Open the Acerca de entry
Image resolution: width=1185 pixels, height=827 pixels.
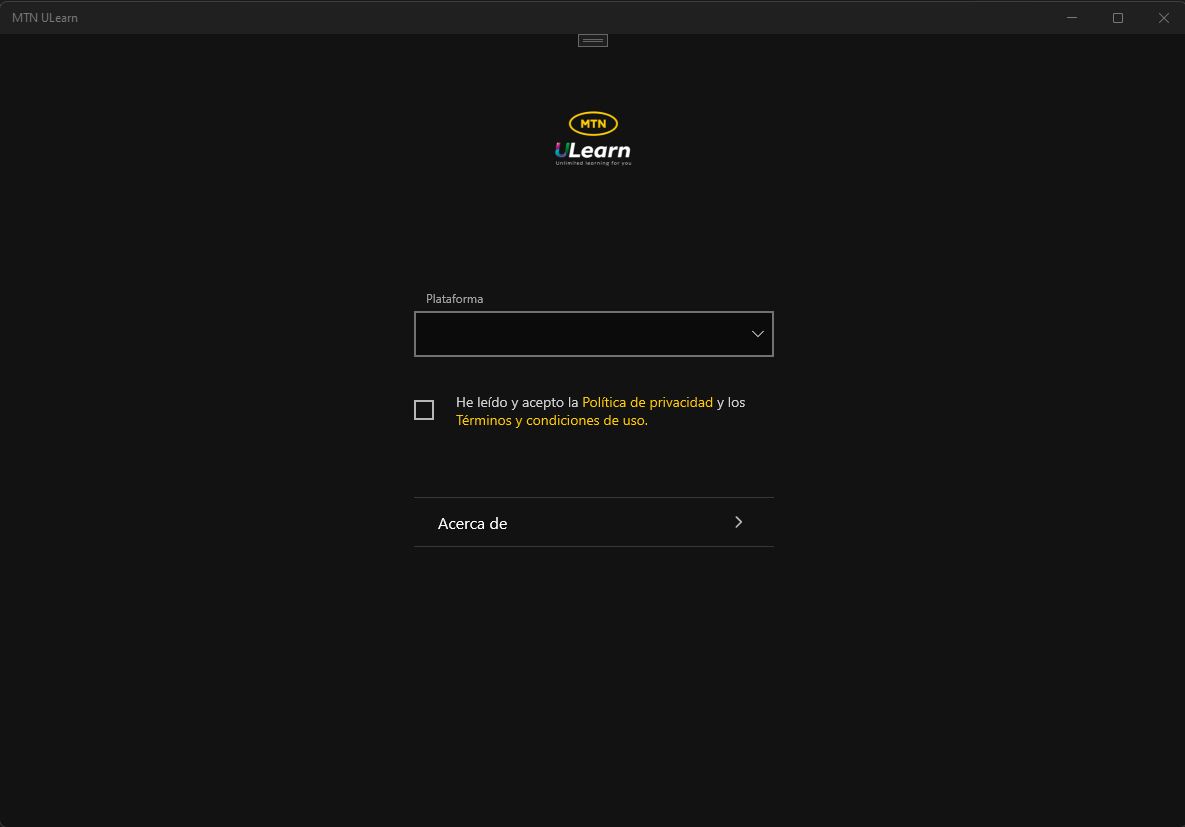pos(593,522)
